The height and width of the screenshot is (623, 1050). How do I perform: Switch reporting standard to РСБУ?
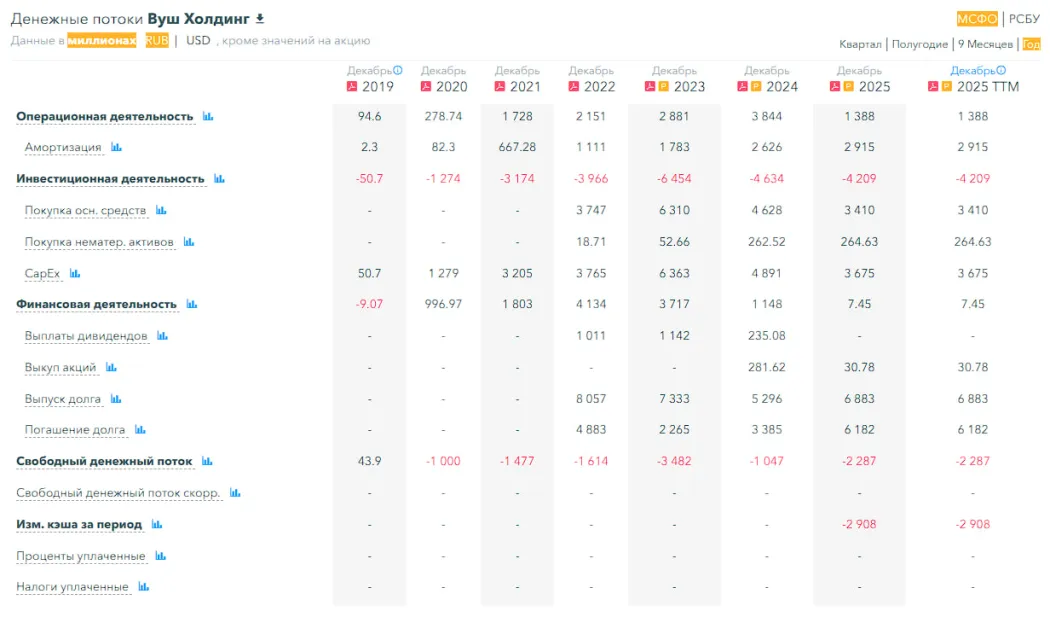pyautogui.click(x=1024, y=19)
